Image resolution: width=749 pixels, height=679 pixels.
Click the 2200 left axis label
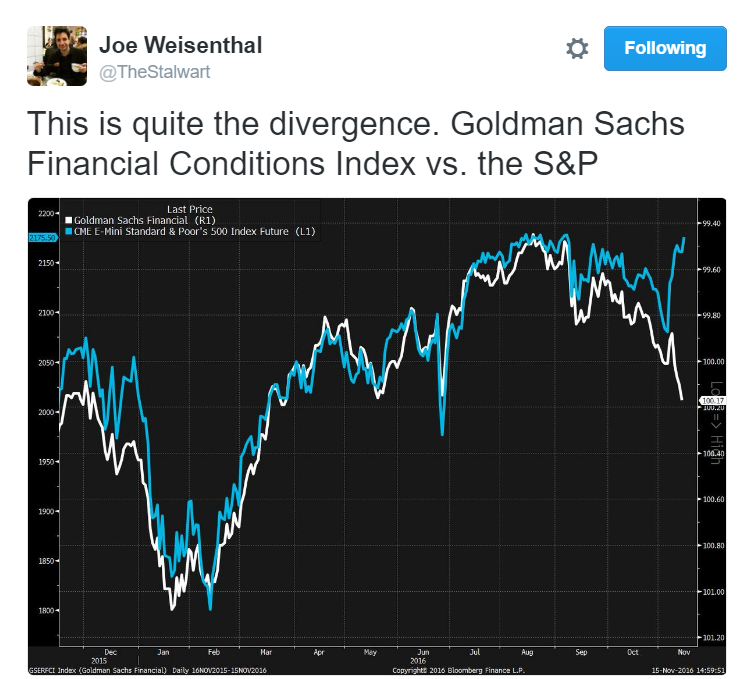(x=46, y=214)
